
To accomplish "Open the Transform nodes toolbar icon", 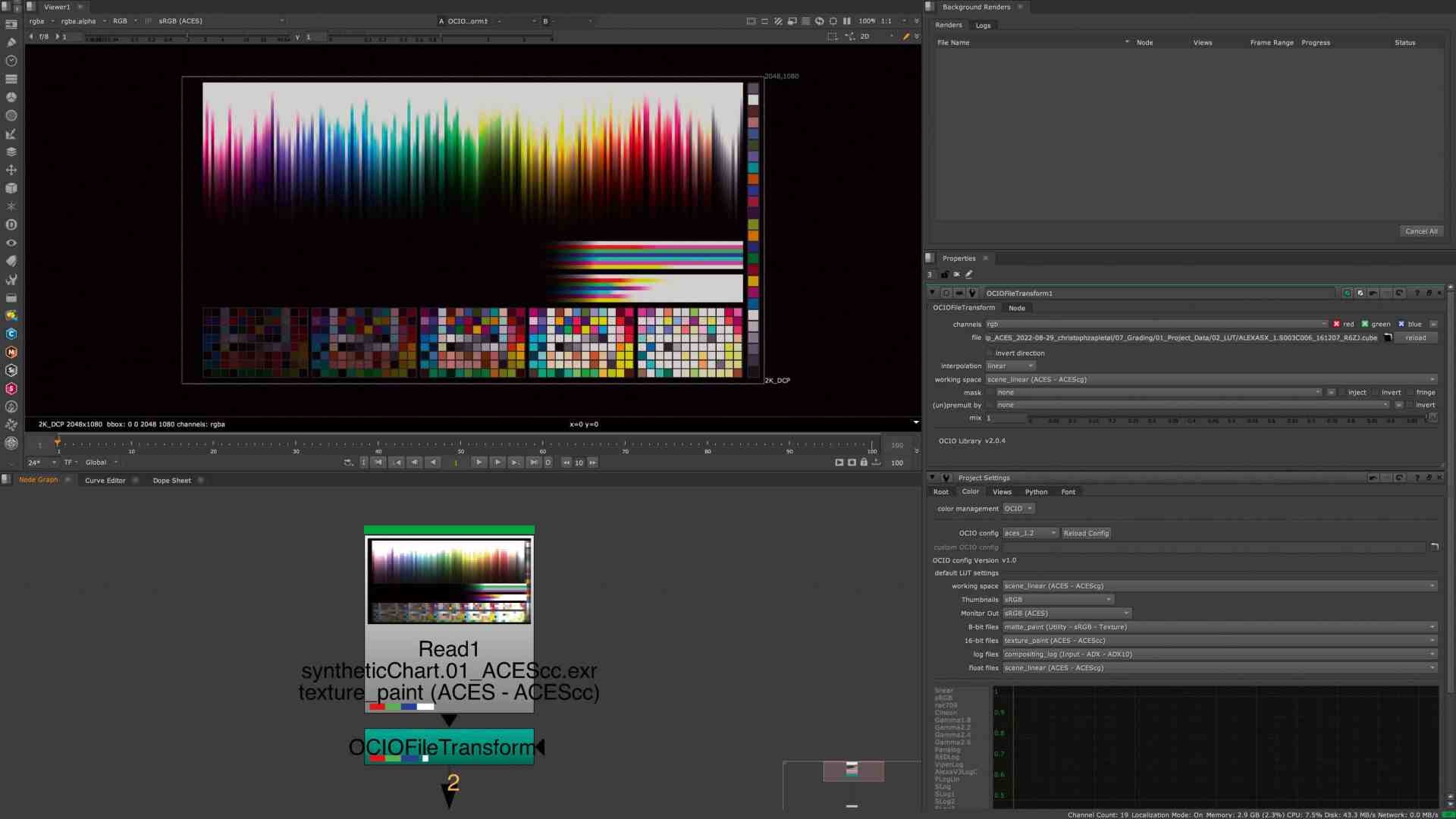I will click(x=11, y=170).
